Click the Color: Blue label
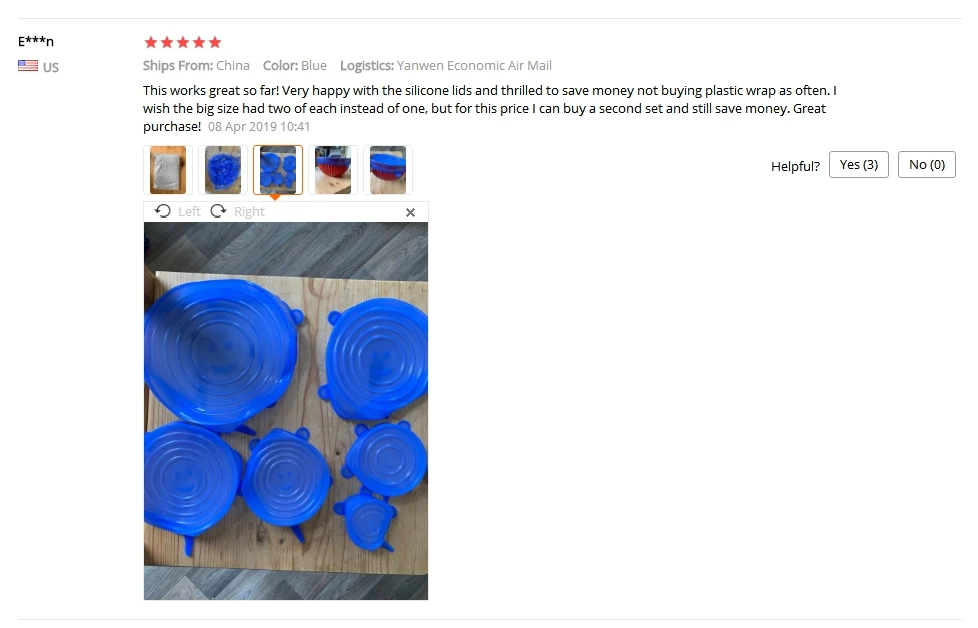978x628 pixels. pyautogui.click(x=294, y=65)
